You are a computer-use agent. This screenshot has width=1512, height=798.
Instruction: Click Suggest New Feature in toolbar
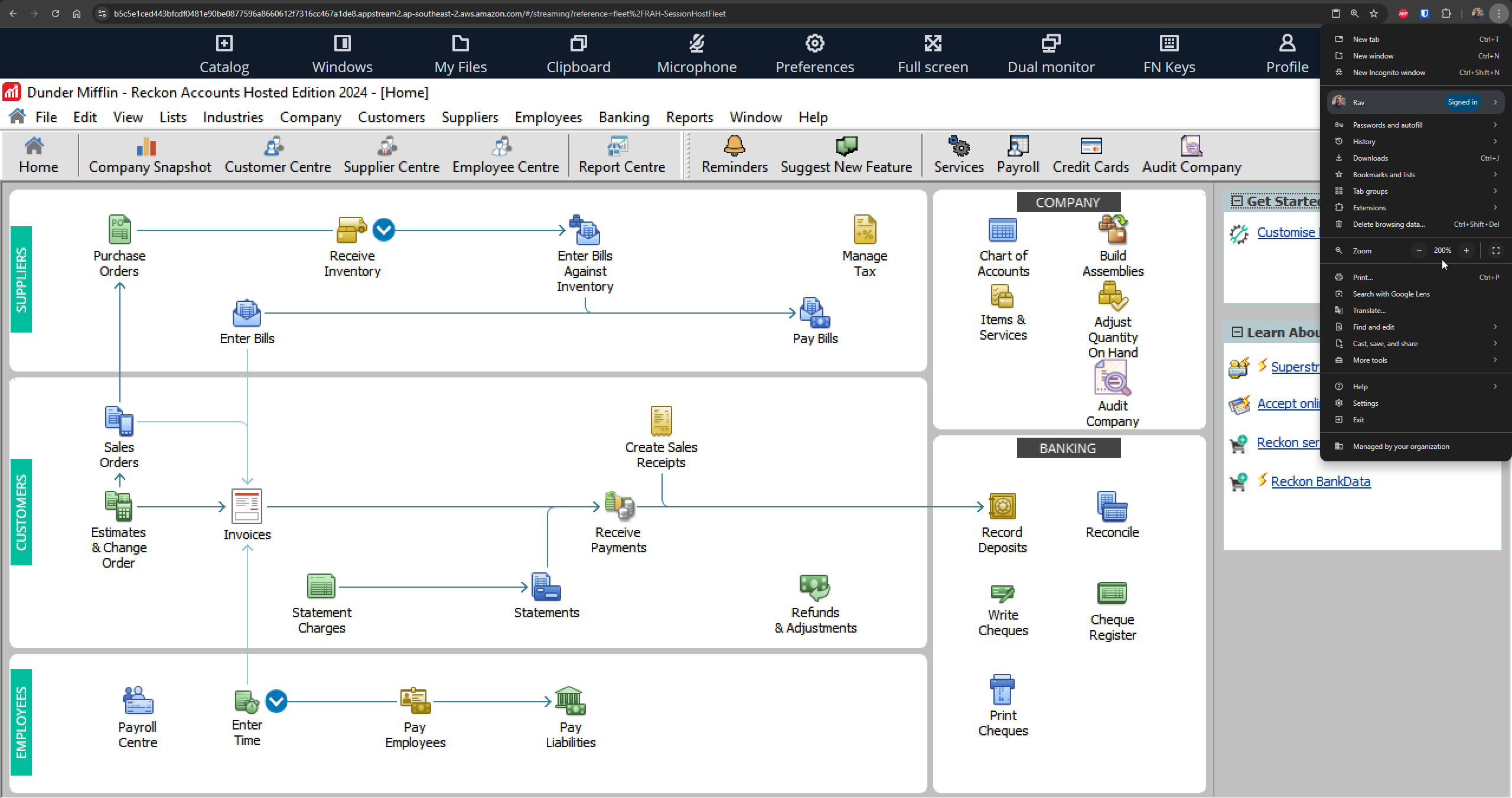846,155
